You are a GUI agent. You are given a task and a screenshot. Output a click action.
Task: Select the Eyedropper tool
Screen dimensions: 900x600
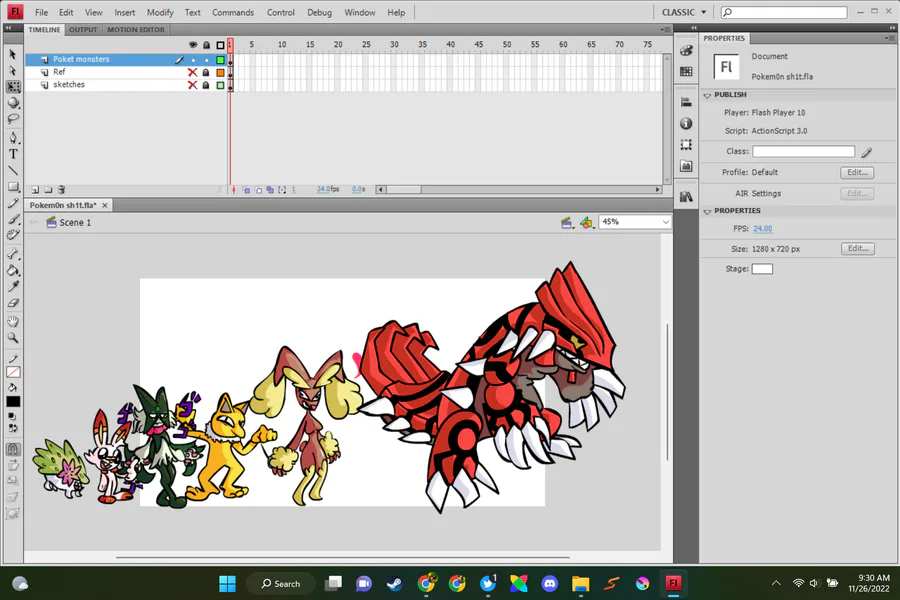click(13, 287)
